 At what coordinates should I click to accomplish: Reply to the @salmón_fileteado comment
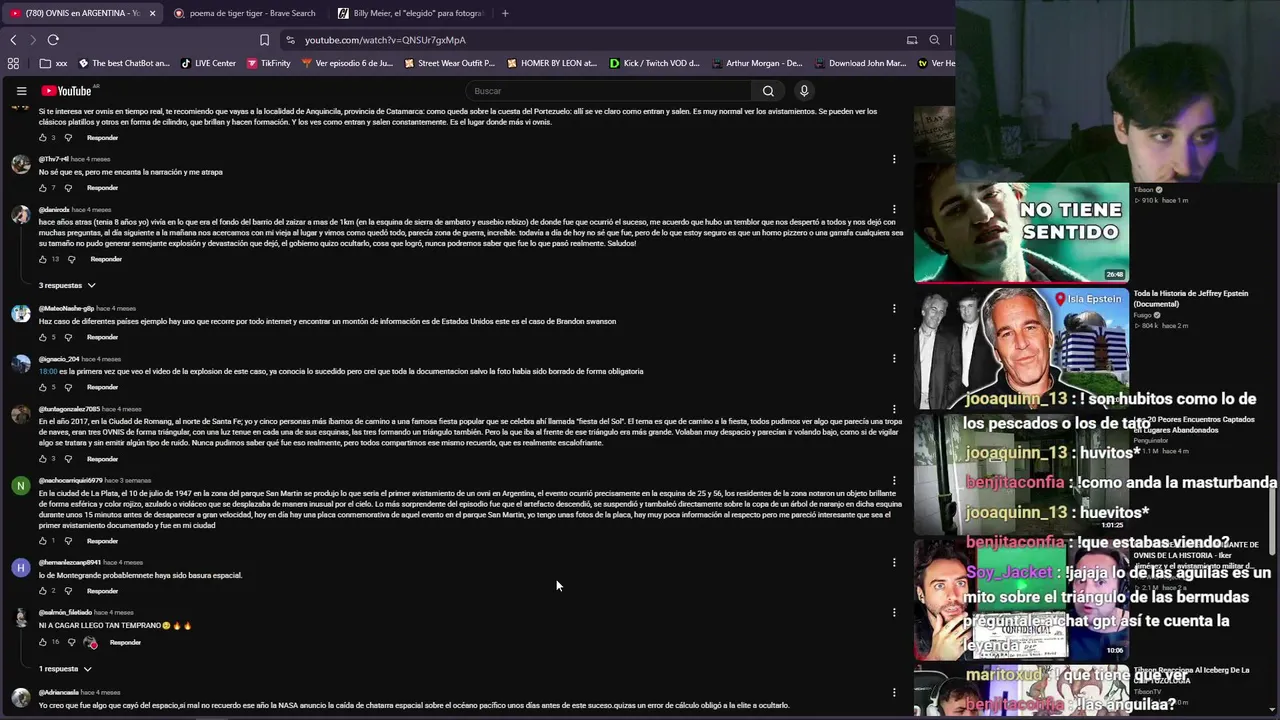125,642
